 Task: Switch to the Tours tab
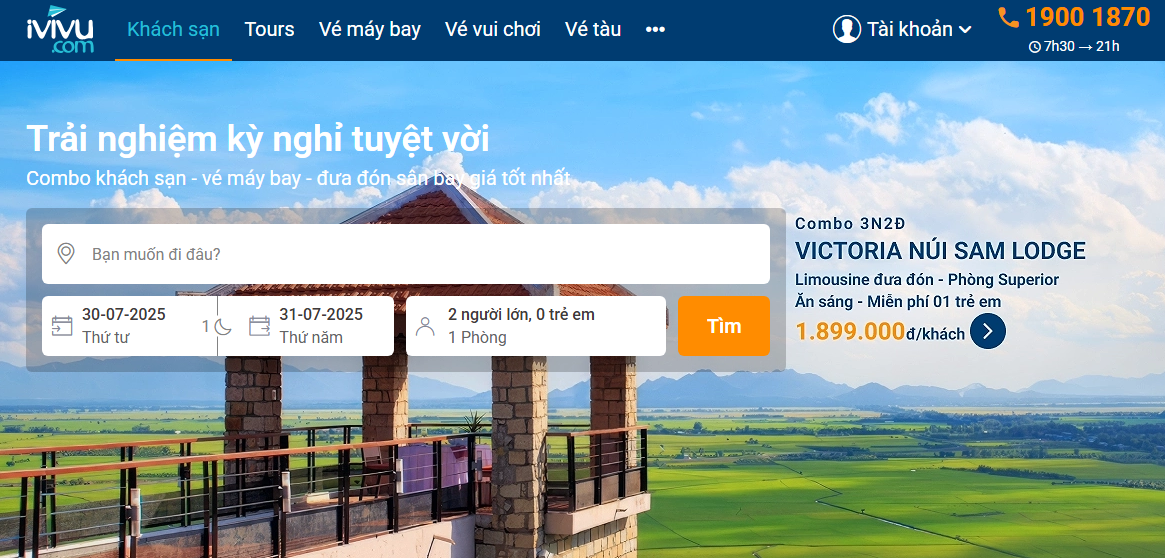coord(269,30)
